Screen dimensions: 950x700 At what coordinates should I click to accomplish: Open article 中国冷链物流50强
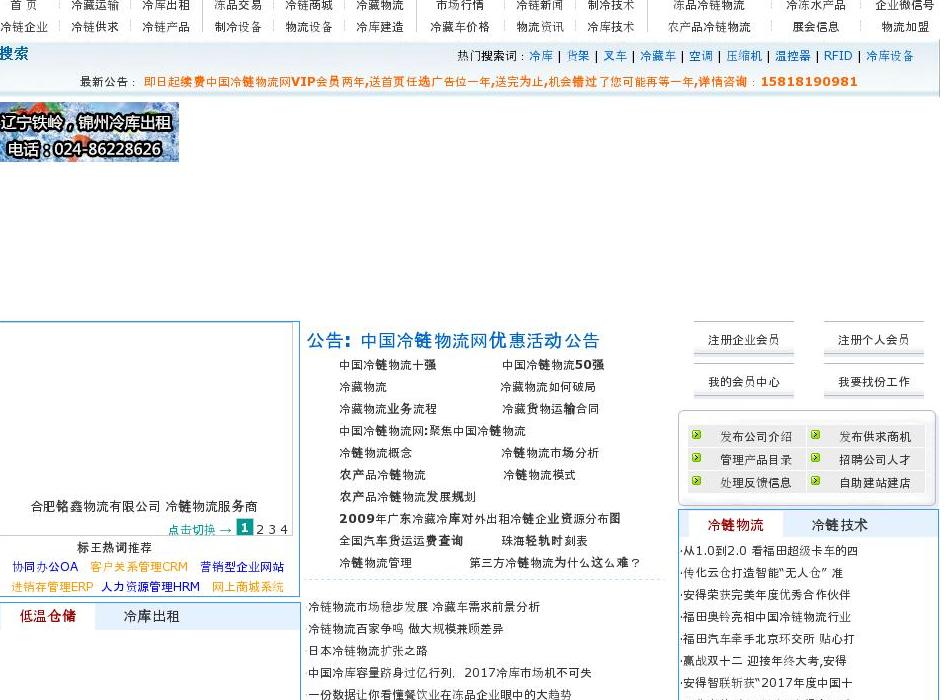(553, 365)
